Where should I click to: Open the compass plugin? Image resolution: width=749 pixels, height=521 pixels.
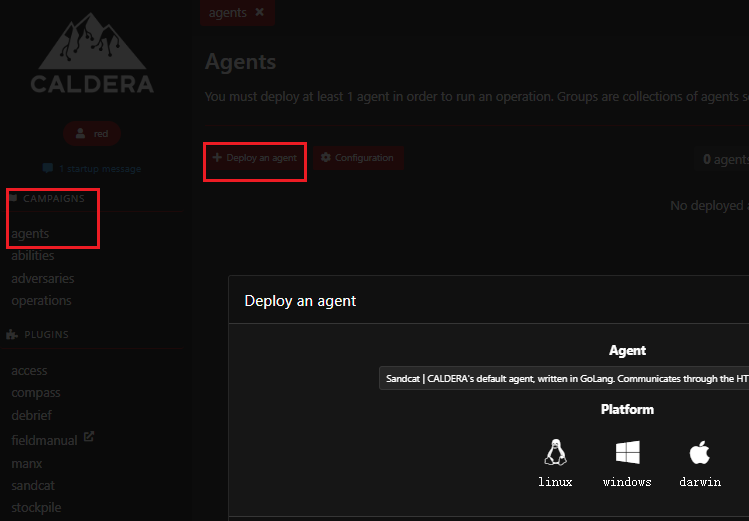[x=36, y=393]
